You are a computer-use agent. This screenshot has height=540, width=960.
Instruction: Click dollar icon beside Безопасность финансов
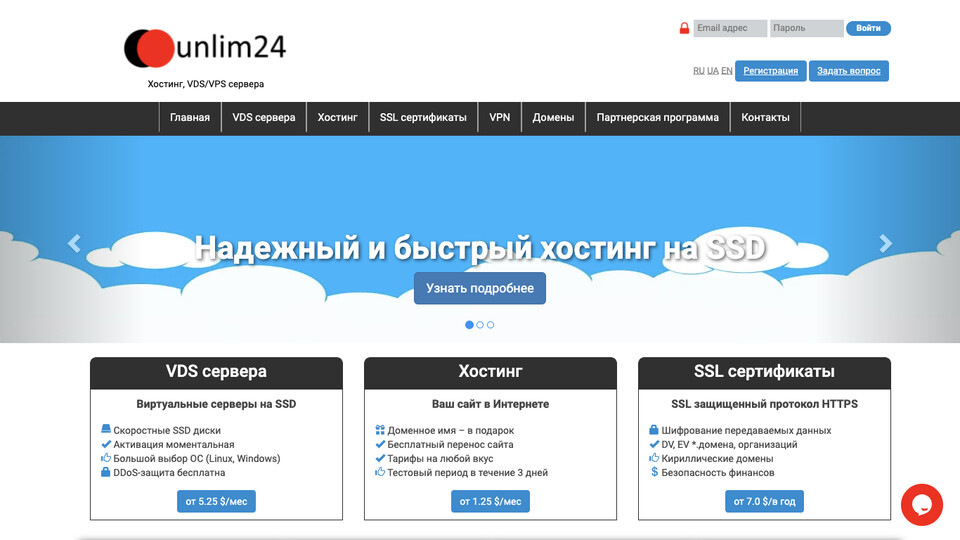[654, 472]
